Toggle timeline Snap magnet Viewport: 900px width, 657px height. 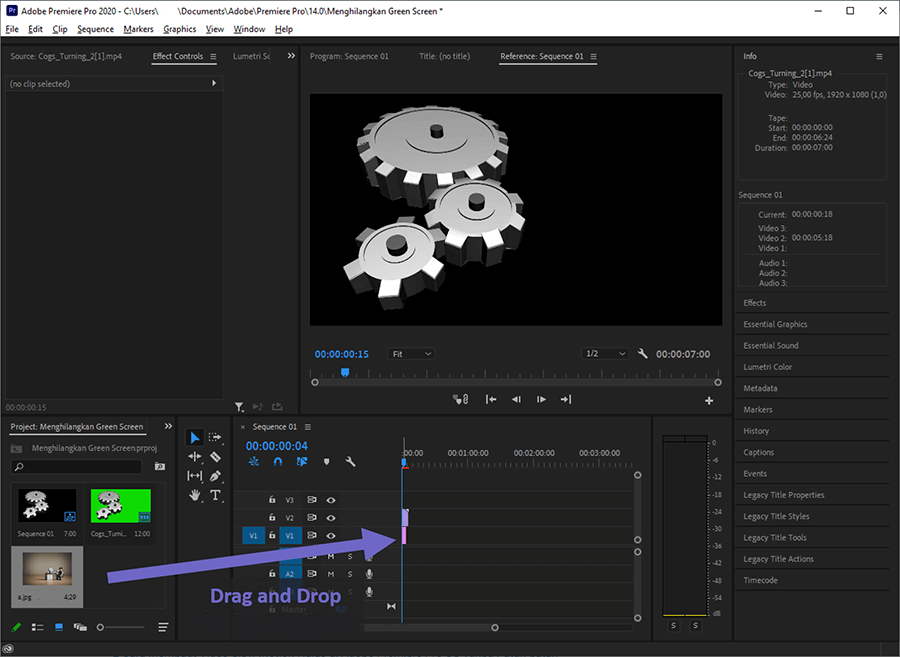(278, 461)
